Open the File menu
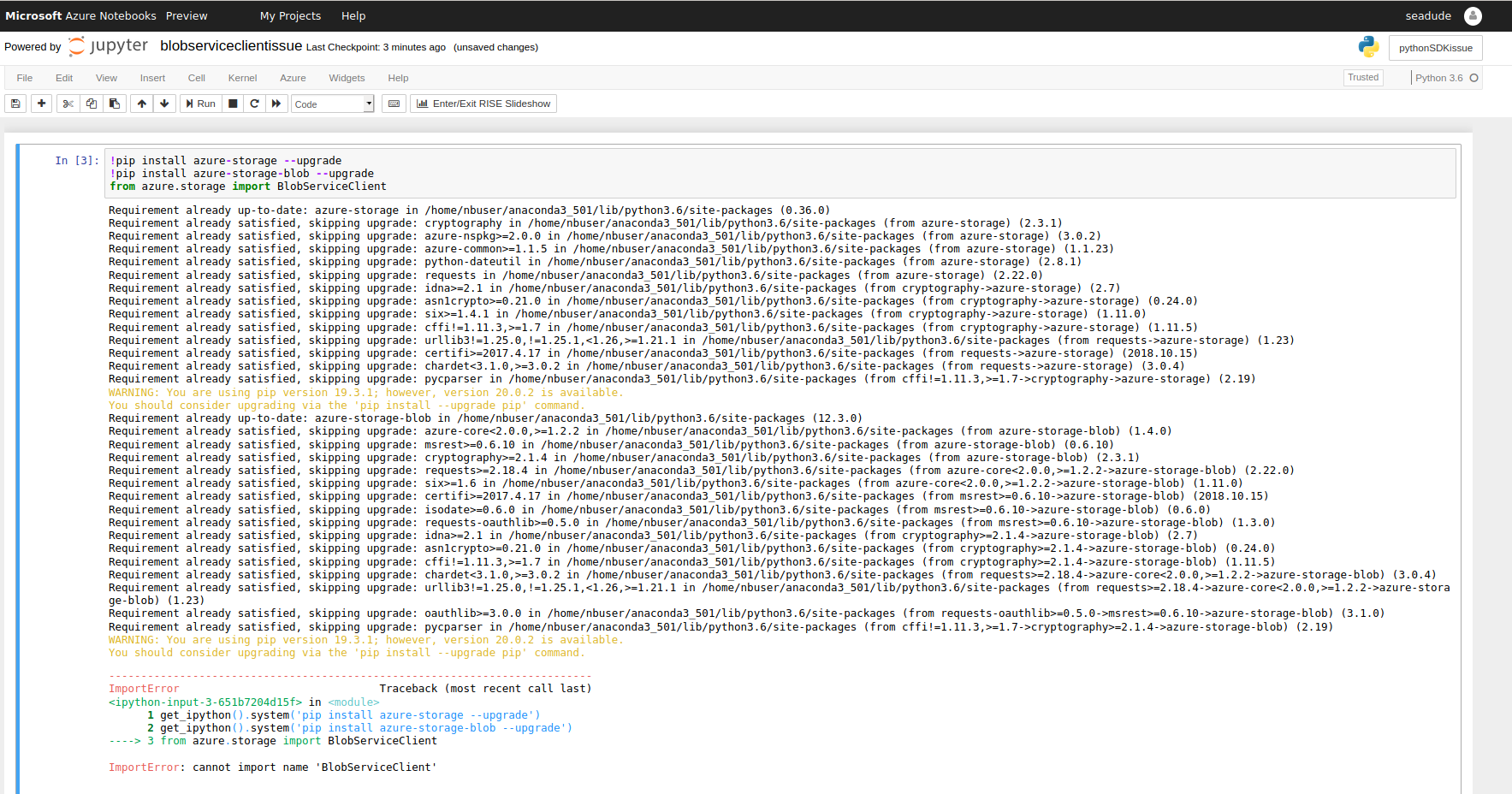 pyautogui.click(x=25, y=78)
